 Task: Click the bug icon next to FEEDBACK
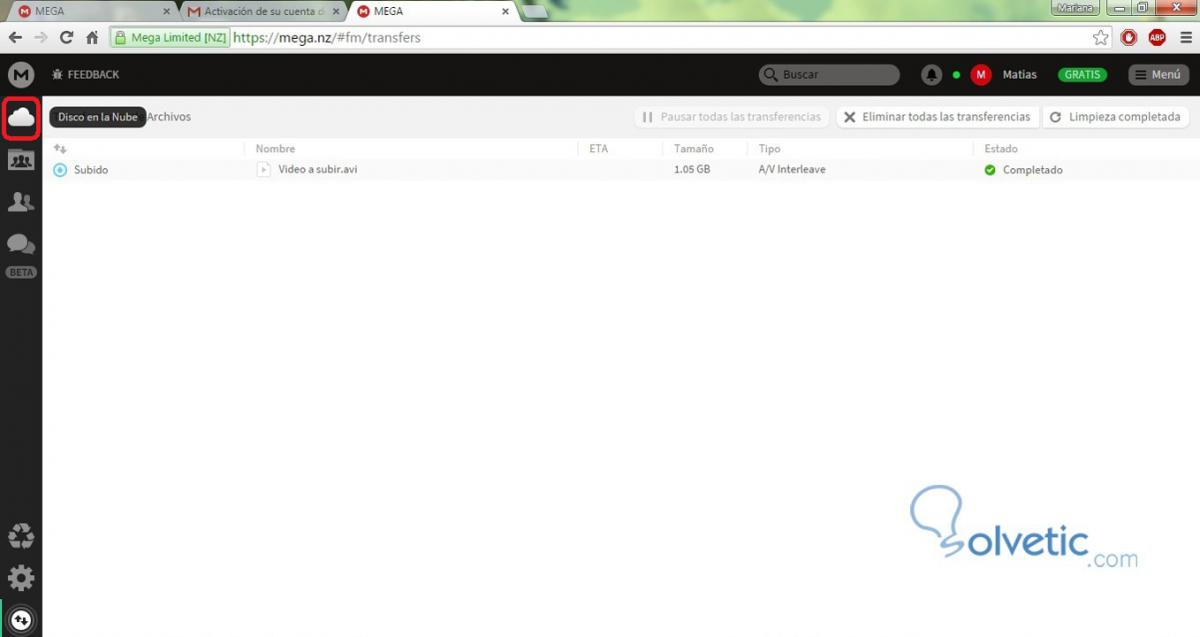coord(58,74)
